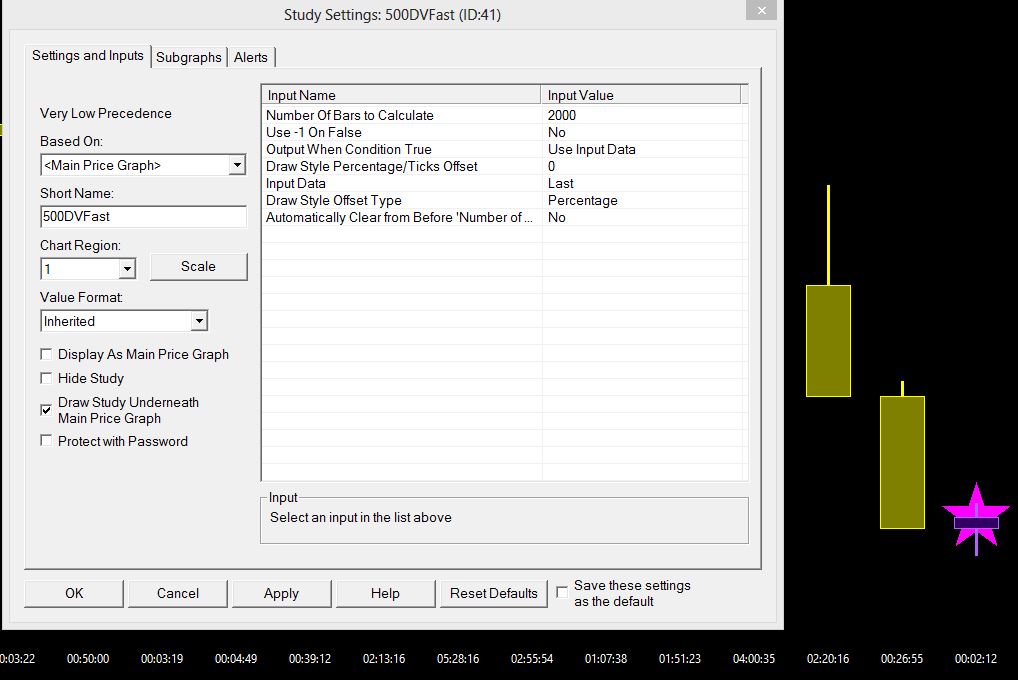The width and height of the screenshot is (1018, 680).
Task: Uncheck Draw Study Underneath Main Price Graph
Action: coord(46,410)
